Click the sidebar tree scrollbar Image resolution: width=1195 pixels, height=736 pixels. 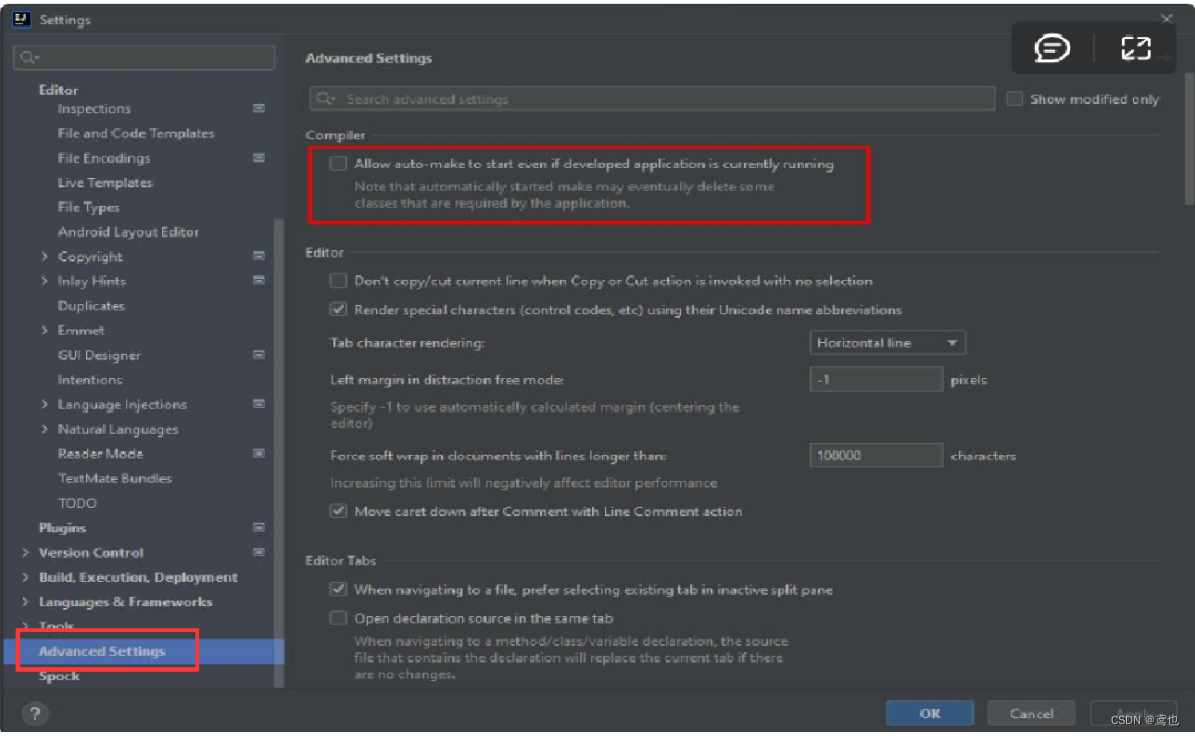pyautogui.click(x=278, y=453)
